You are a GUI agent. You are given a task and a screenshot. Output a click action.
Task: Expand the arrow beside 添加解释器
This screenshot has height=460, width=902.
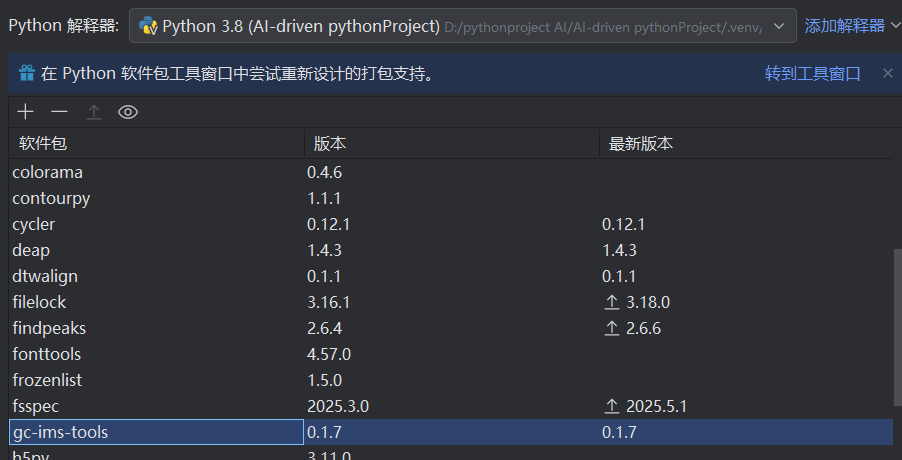coord(895,25)
